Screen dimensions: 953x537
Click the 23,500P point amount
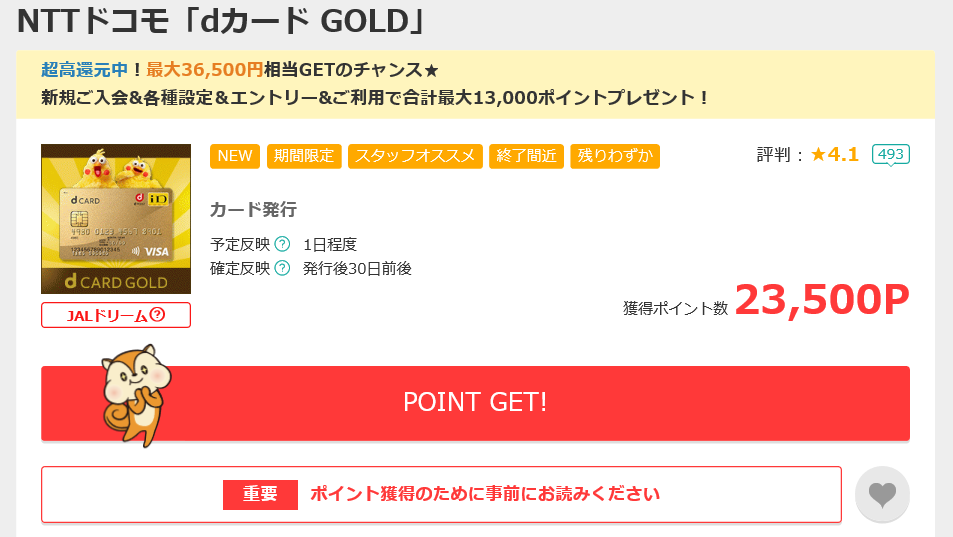click(822, 300)
